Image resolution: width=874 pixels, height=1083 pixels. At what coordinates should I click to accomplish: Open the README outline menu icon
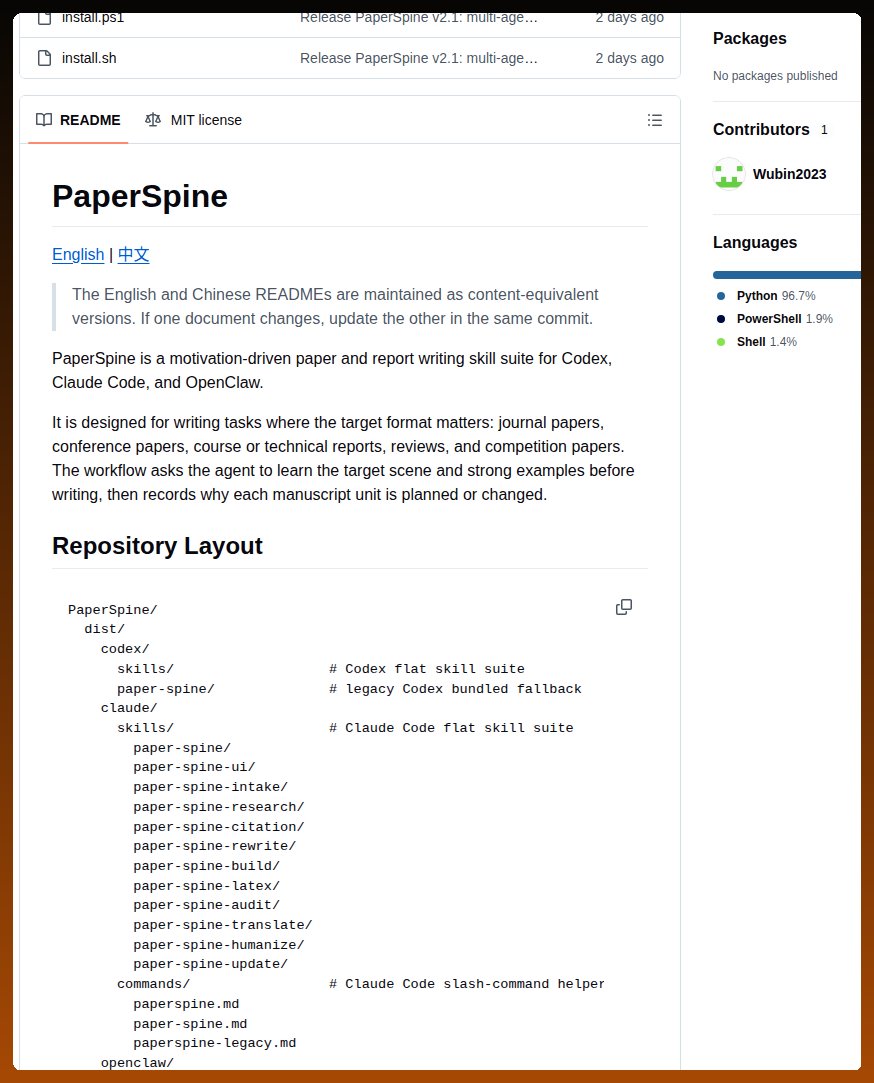pos(654,120)
